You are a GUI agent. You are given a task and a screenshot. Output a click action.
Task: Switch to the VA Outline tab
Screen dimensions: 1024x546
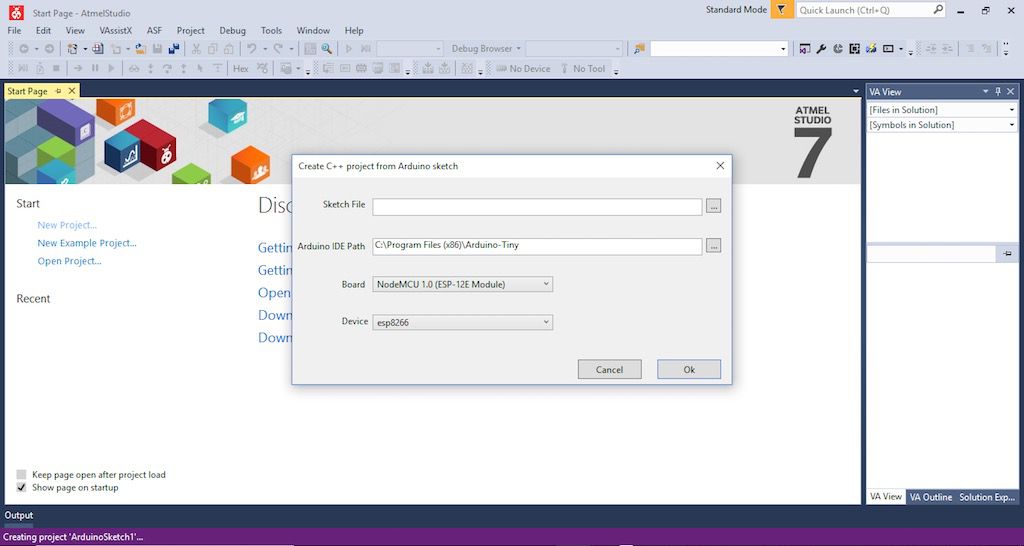tap(931, 497)
